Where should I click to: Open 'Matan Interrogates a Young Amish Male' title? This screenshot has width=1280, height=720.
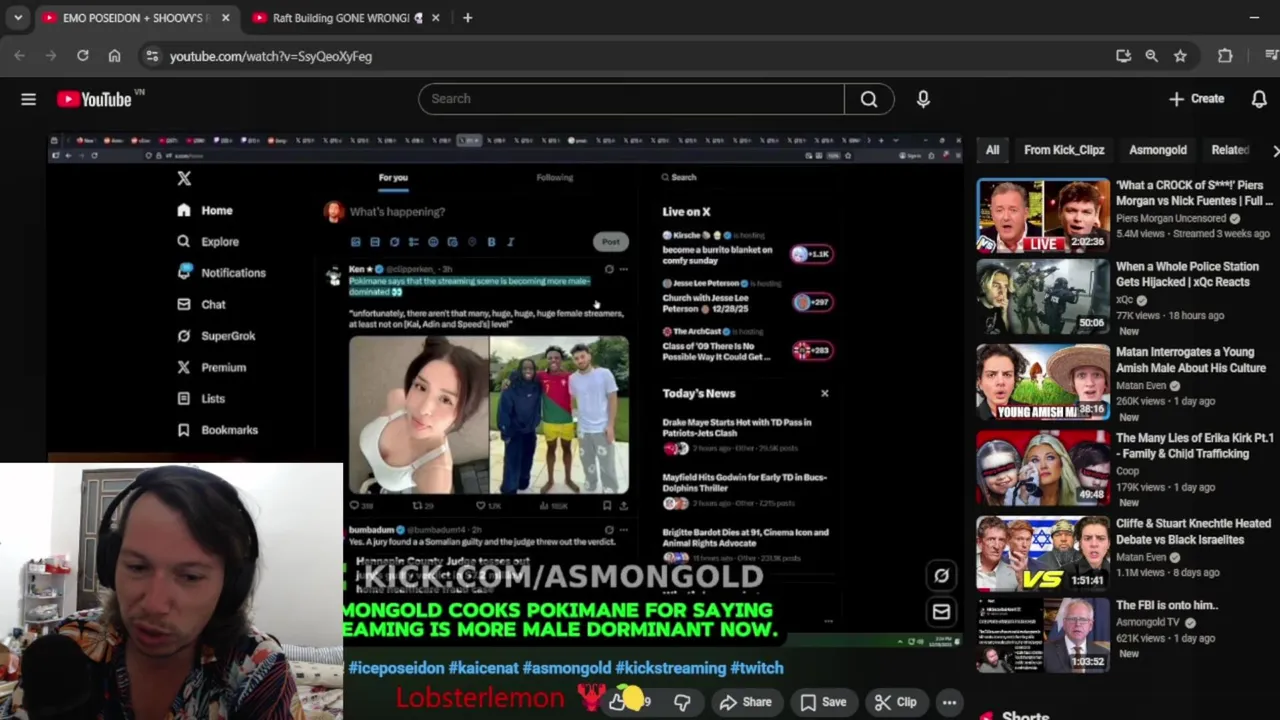coord(1190,360)
